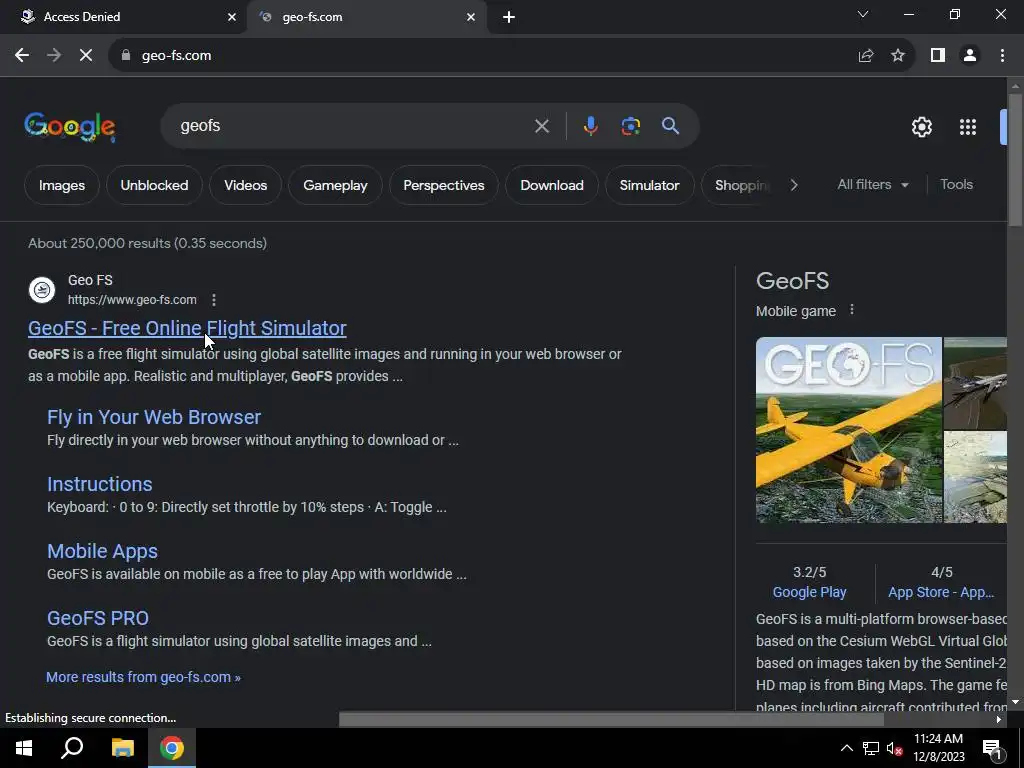The height and width of the screenshot is (768, 1024).
Task: Click the geofs search input field
Action: (x=353, y=126)
